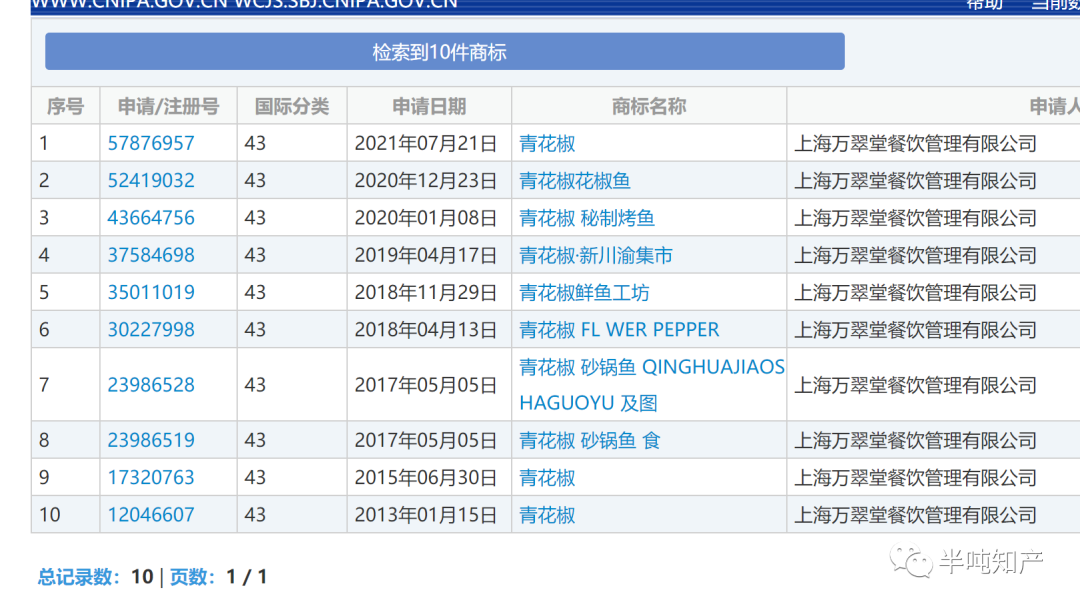Select registration number 35011019
This screenshot has height=610, width=1080.
tap(151, 293)
